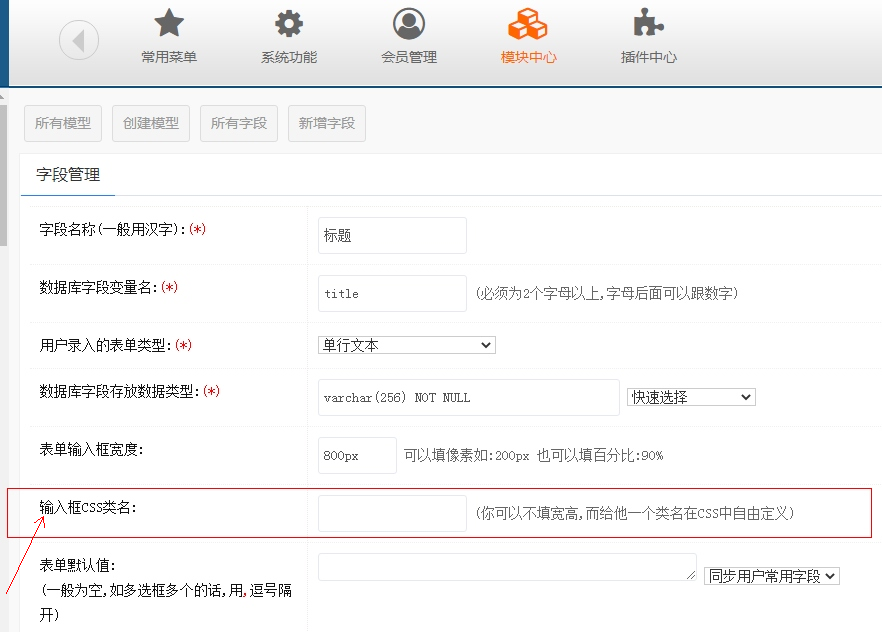The width and height of the screenshot is (882, 632).
Task: Click the 表单默认值 text area
Action: (507, 567)
